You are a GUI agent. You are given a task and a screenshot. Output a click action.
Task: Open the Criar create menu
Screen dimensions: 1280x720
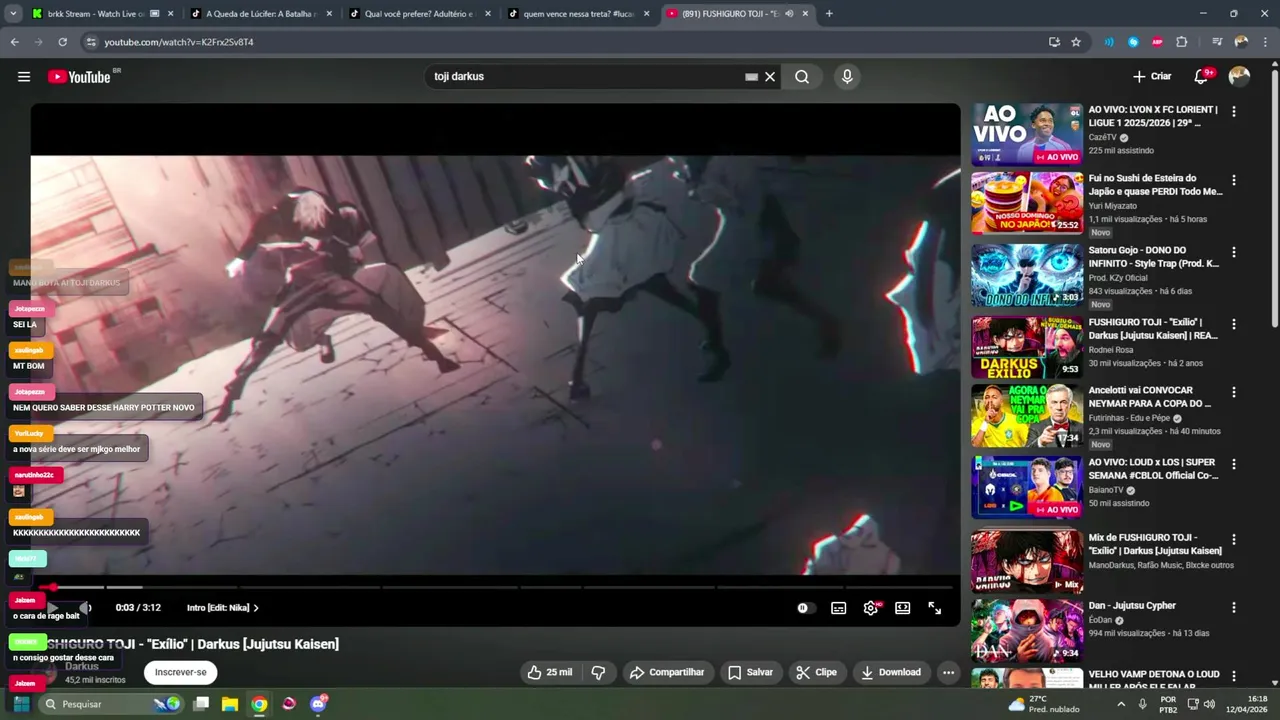(1152, 76)
